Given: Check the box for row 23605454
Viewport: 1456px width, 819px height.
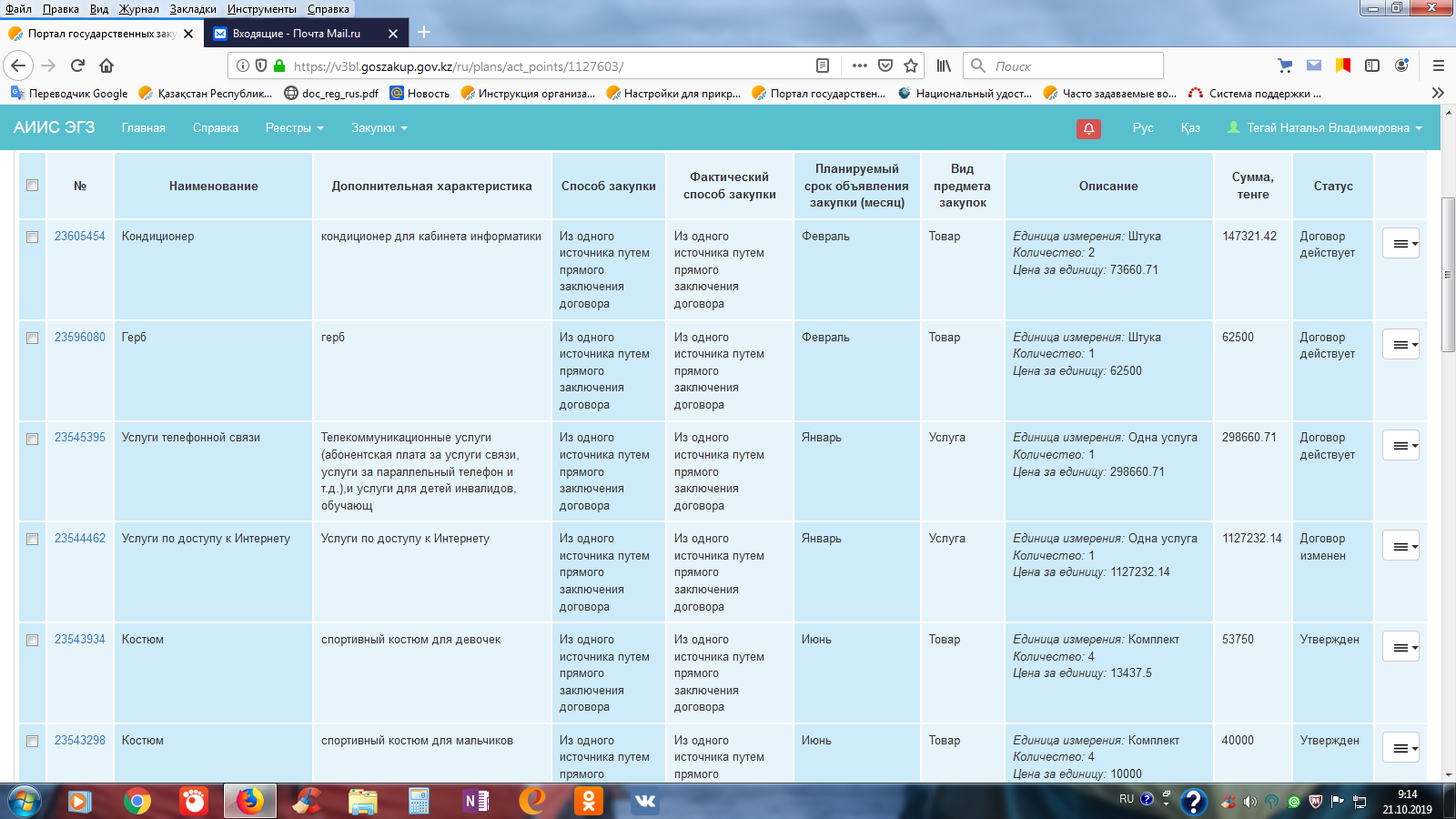Looking at the screenshot, I should [x=33, y=237].
